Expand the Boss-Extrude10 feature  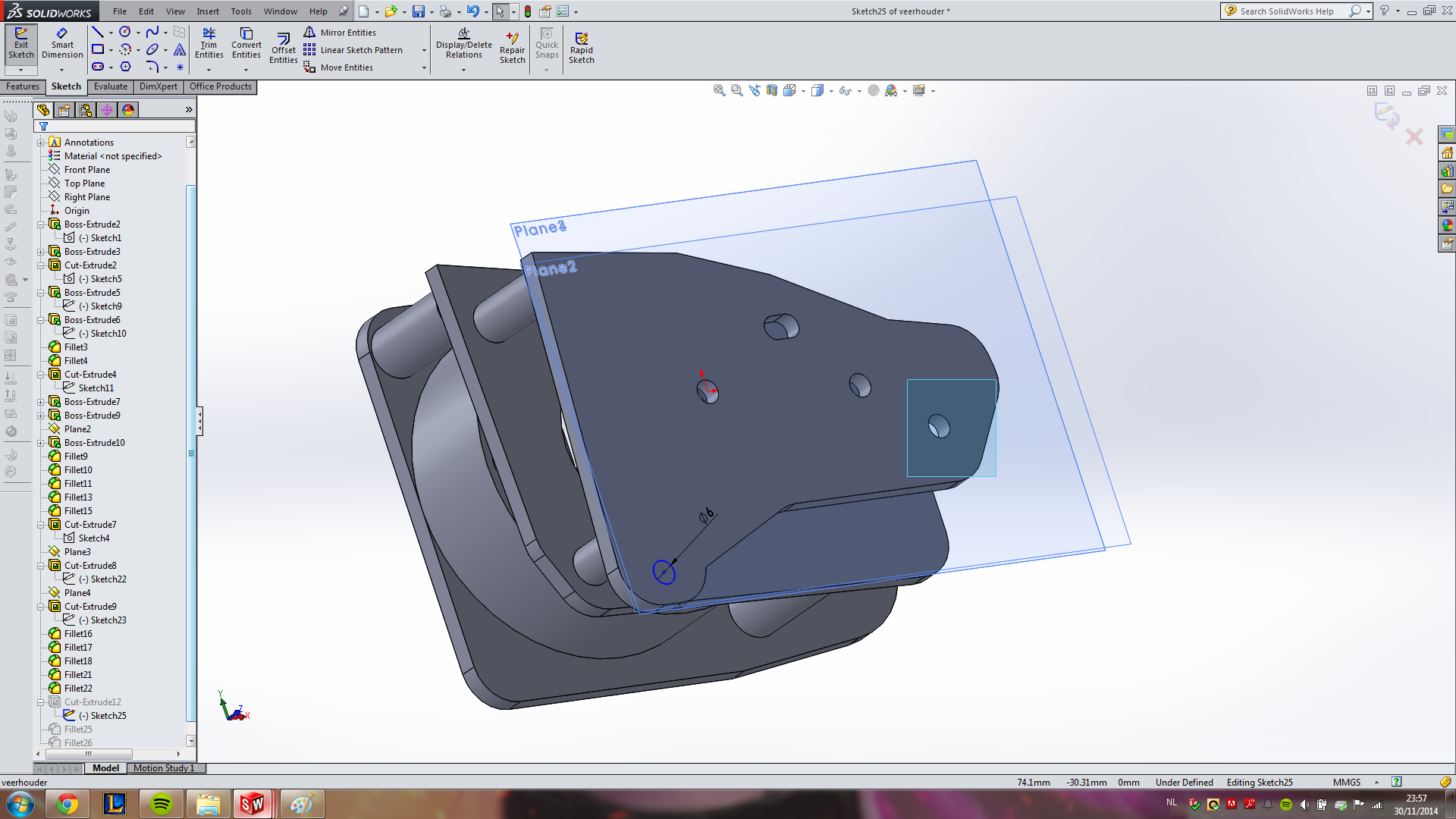41,443
